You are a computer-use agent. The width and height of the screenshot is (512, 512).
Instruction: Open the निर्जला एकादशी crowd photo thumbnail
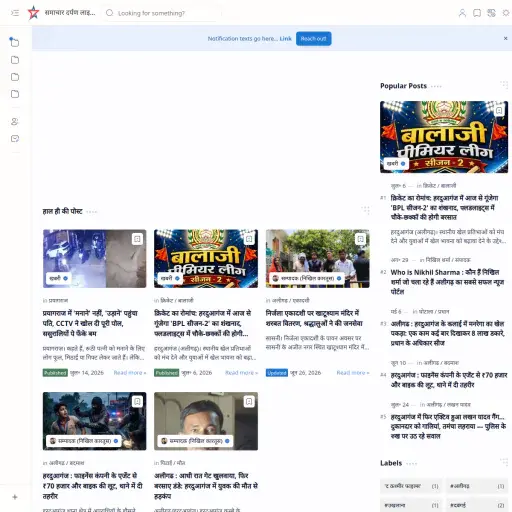pos(317,258)
